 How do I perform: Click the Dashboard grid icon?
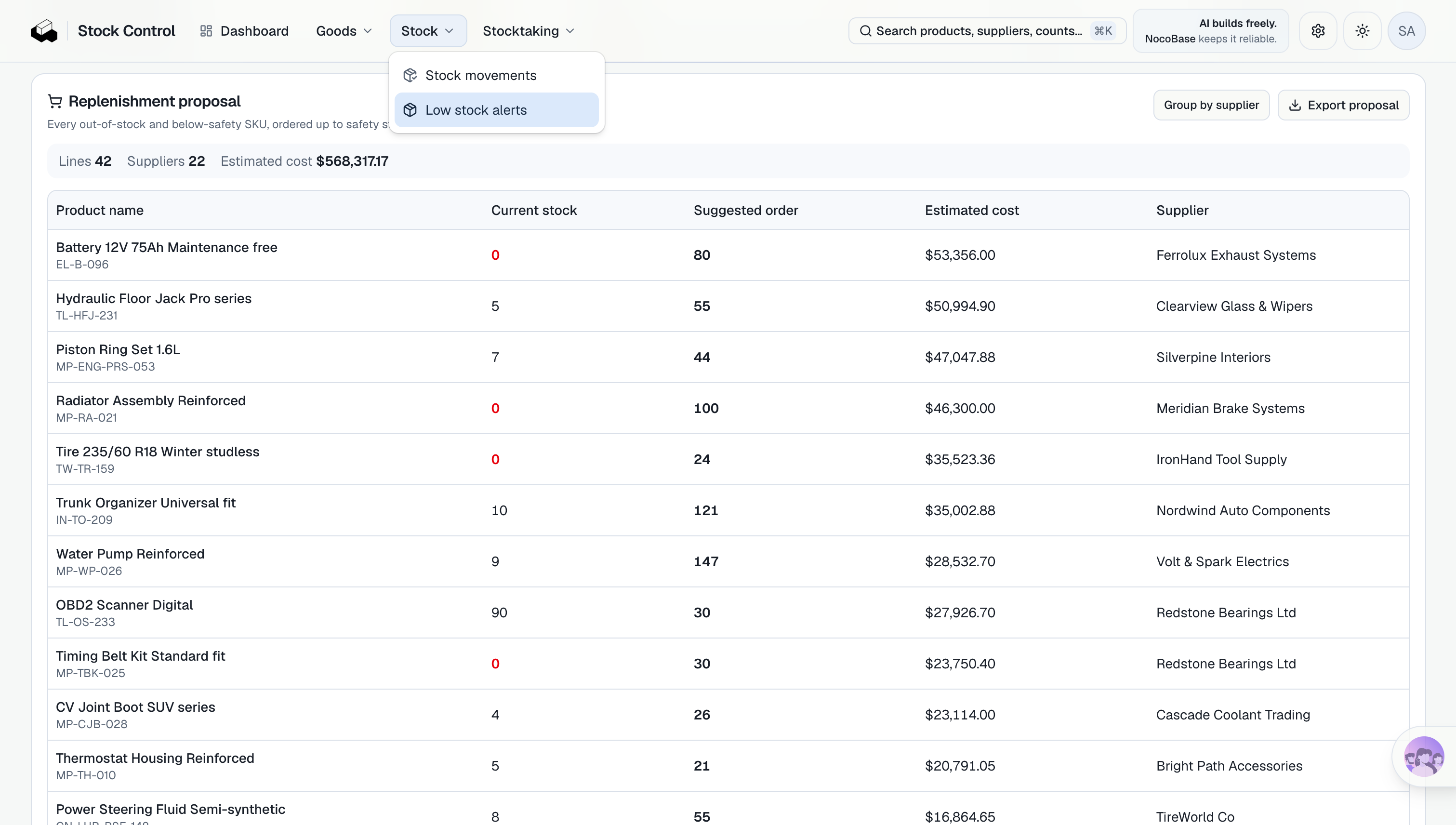206,31
